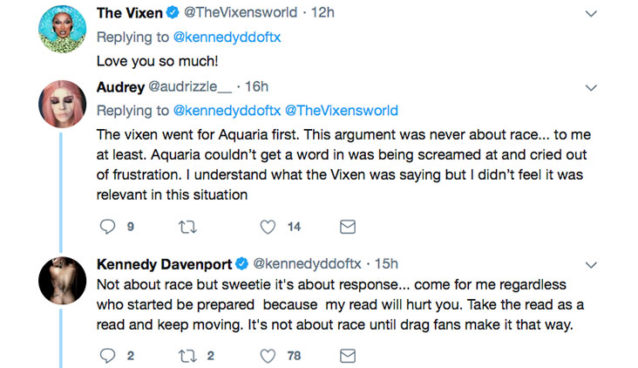The width and height of the screenshot is (638, 368).
Task: View Kennedy Davenport's profile avatar
Action: [x=62, y=280]
